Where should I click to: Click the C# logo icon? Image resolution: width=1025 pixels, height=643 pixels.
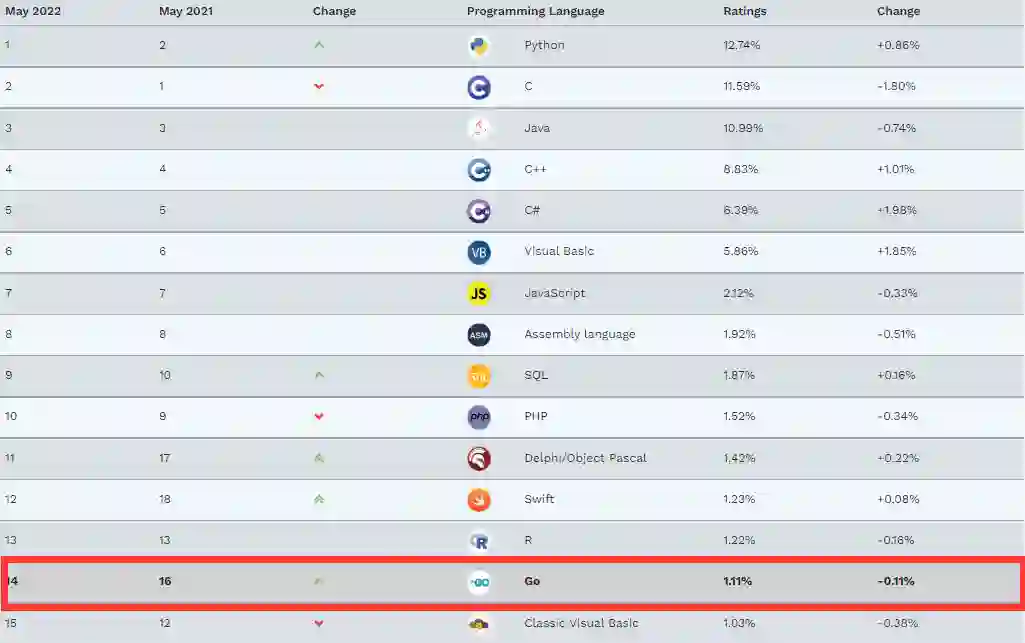click(479, 211)
